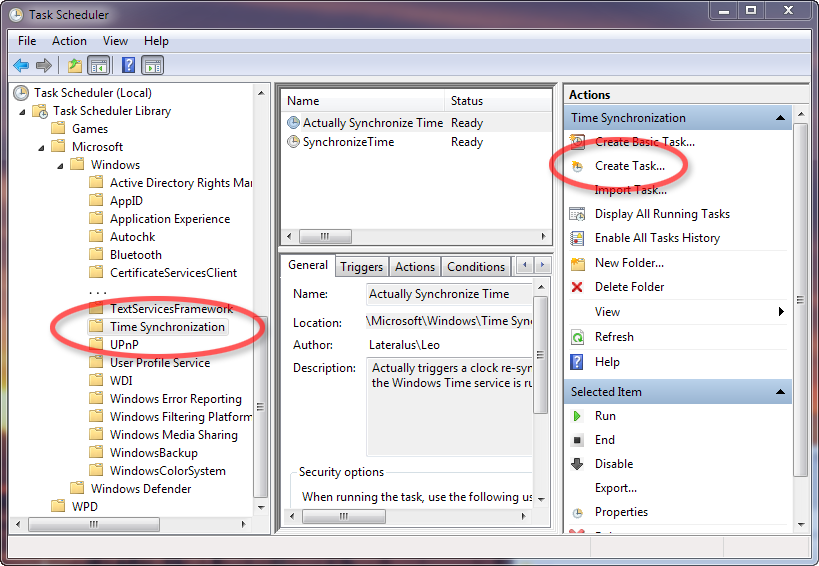Collapse the Task Scheduler Library tree node
Screen dimensions: 819x566
(22, 111)
